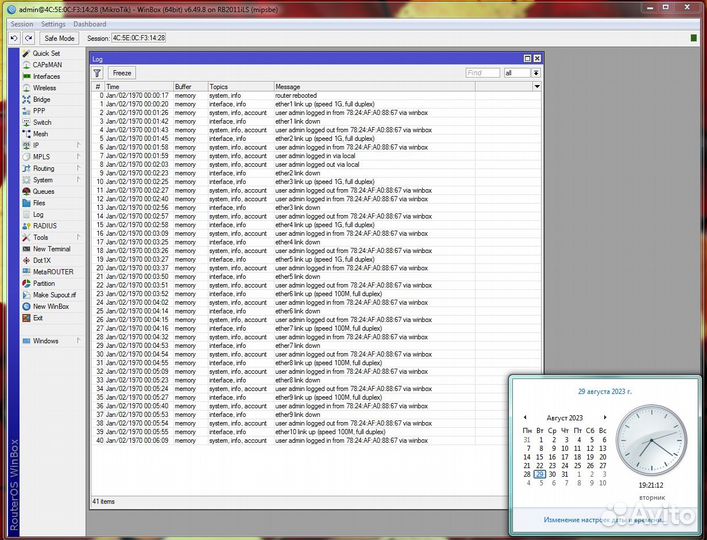Go to next month in calendar
Image resolution: width=707 pixels, height=540 pixels.
pyautogui.click(x=605, y=417)
